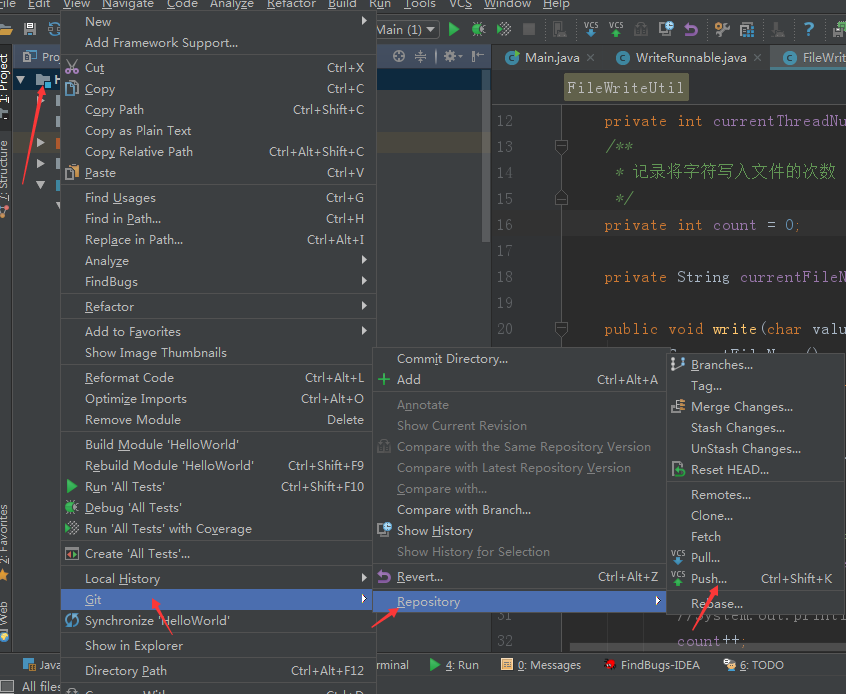Start the Debug bug icon in toolbar
The image size is (846, 694).
point(479,29)
